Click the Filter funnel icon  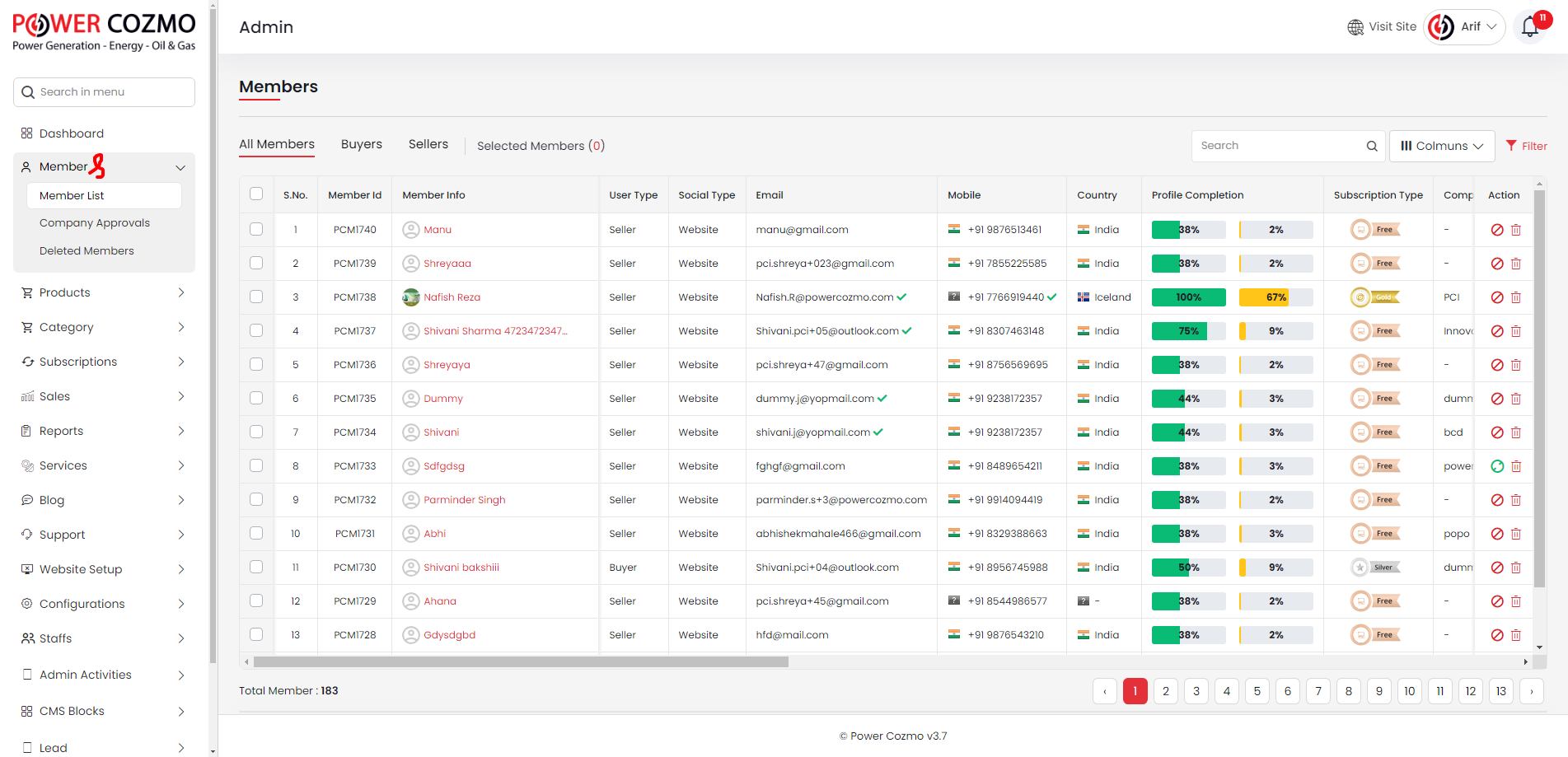pyautogui.click(x=1511, y=146)
